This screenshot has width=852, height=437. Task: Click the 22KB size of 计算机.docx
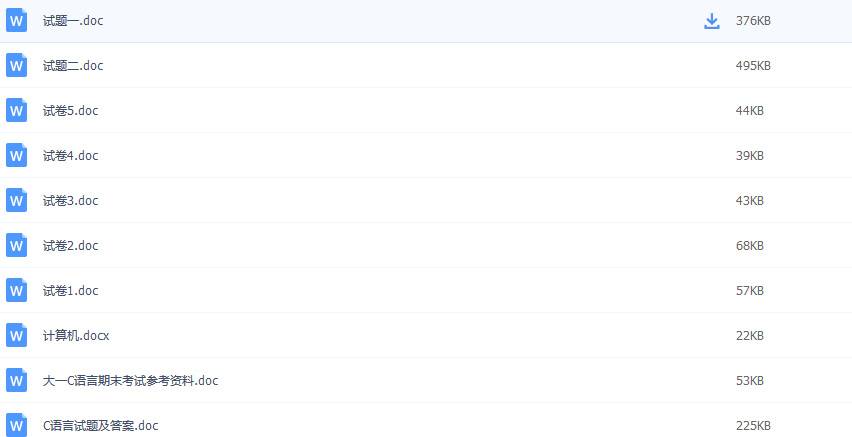click(x=750, y=336)
